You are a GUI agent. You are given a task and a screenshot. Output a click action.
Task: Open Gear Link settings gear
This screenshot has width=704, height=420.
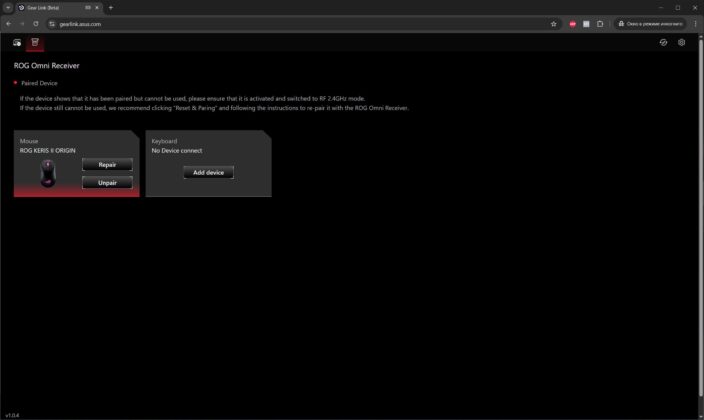point(682,42)
